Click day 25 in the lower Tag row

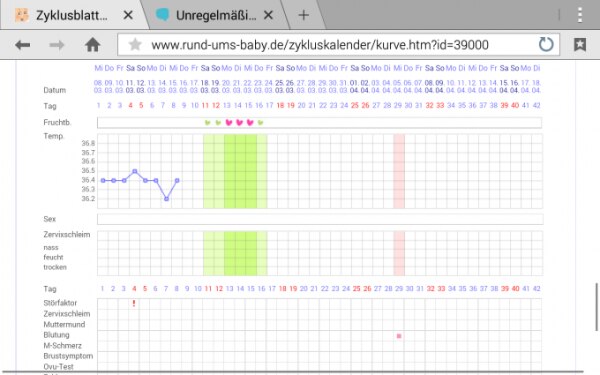click(x=357, y=289)
